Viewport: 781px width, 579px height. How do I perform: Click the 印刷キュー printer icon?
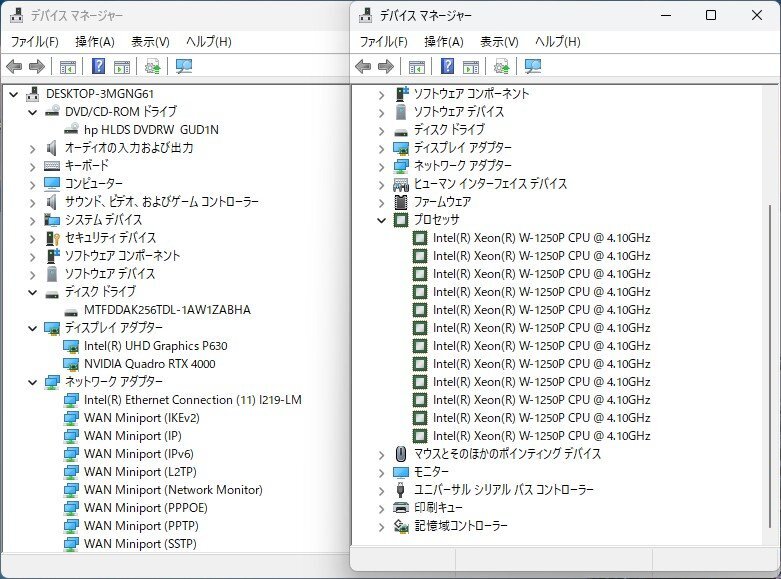401,507
